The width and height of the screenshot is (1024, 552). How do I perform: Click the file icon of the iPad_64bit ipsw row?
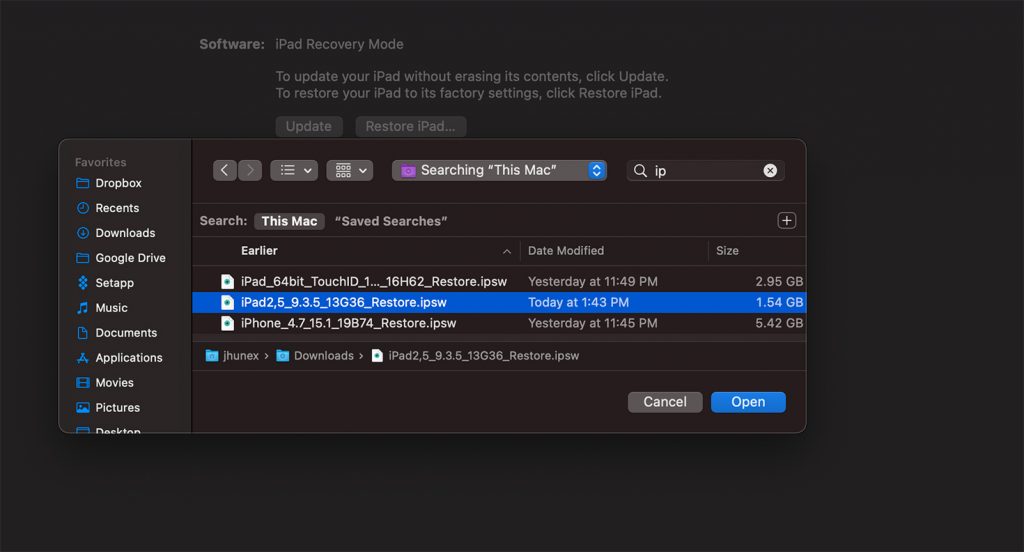tap(227, 282)
